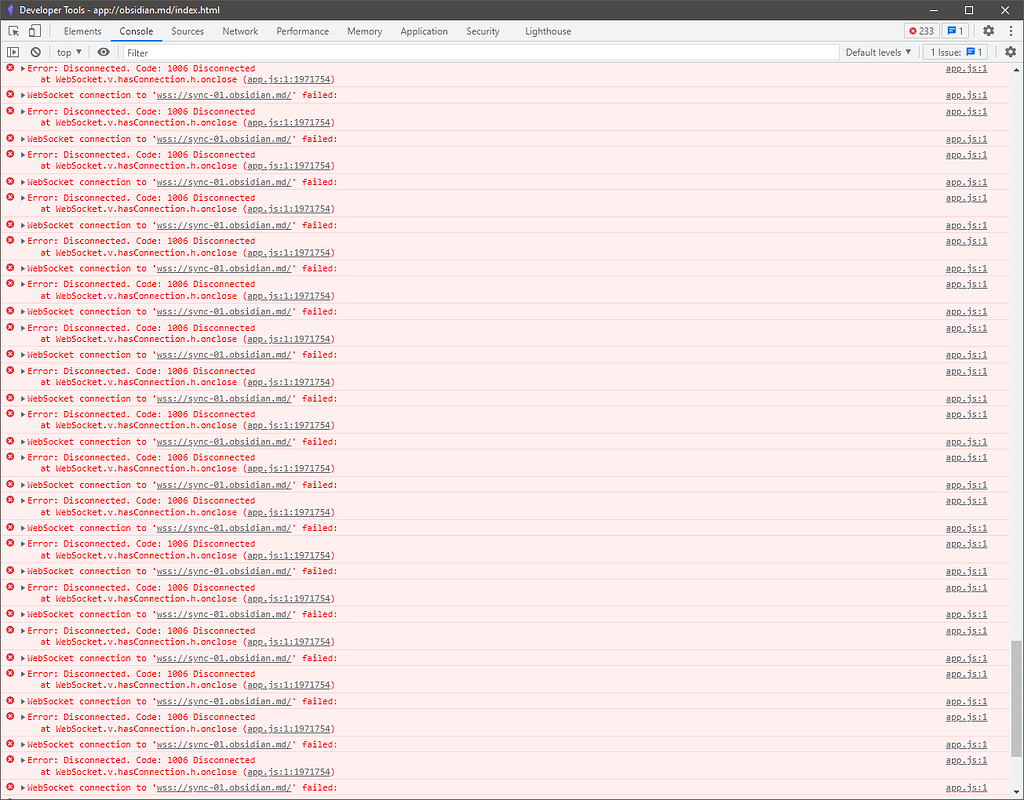Click the 233 errors counter badge
This screenshot has height=800, width=1024.
pyautogui.click(x=920, y=31)
